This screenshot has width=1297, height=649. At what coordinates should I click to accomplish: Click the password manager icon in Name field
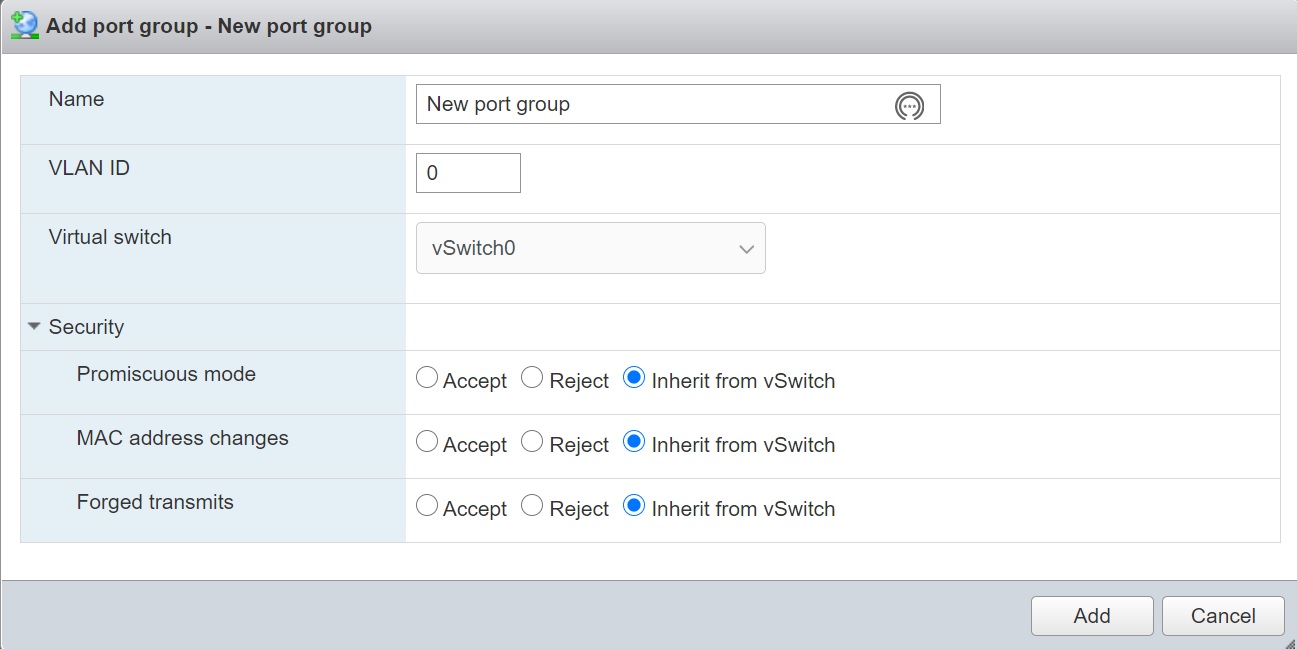point(908,105)
